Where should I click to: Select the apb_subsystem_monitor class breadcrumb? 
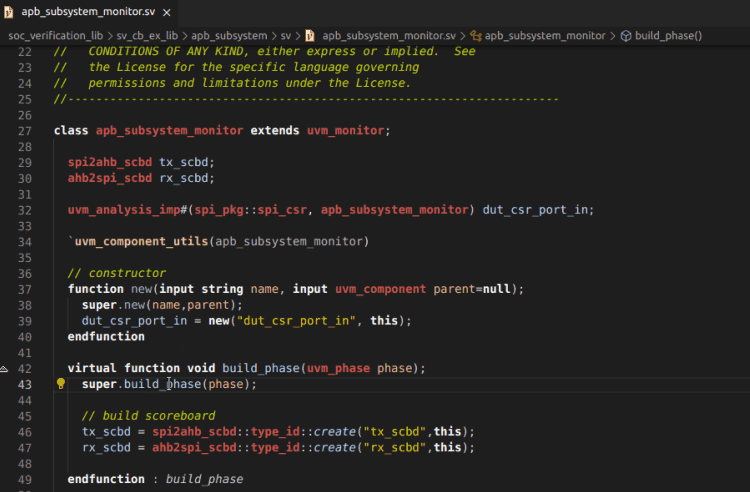coord(545,35)
